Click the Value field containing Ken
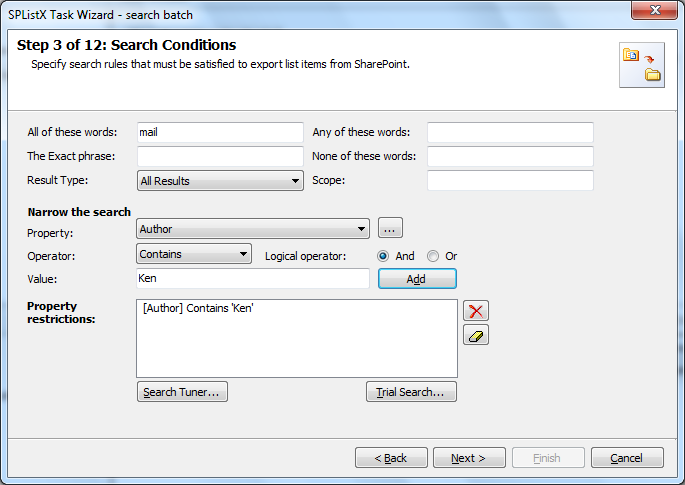Image resolution: width=685 pixels, height=485 pixels. click(x=253, y=278)
